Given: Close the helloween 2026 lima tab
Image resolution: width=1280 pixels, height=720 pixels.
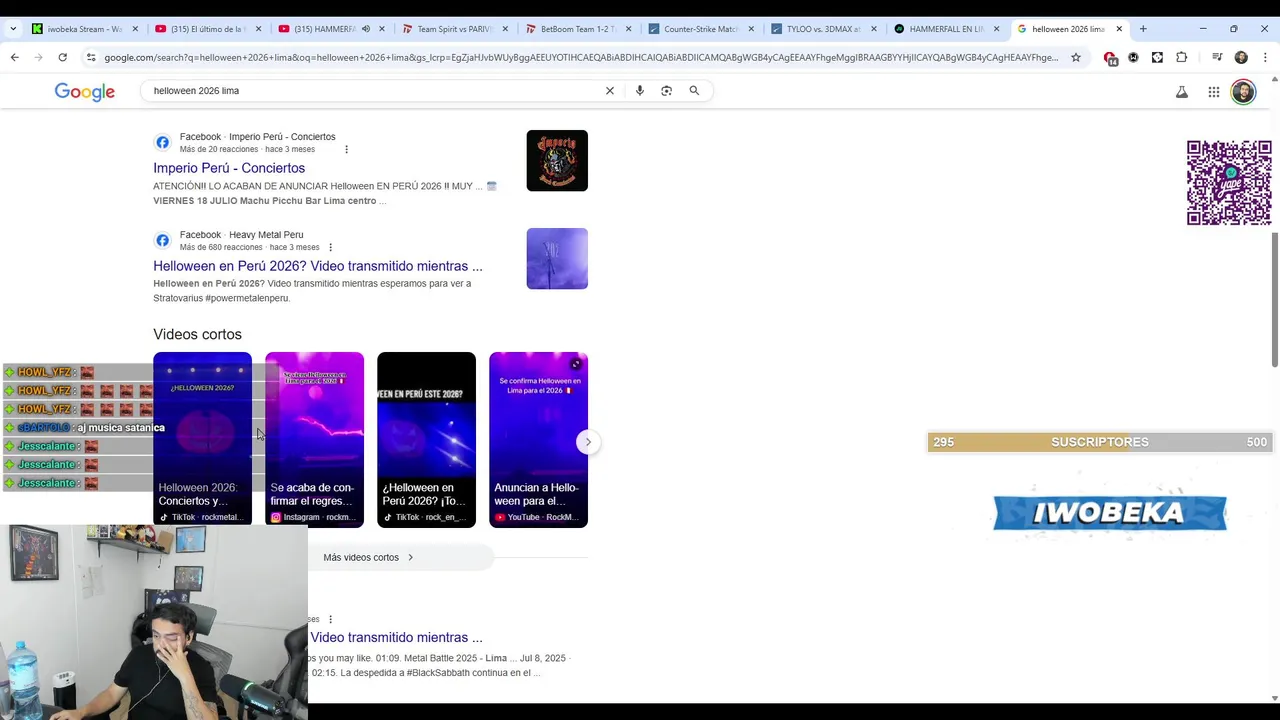Looking at the screenshot, I should coord(1119,29).
